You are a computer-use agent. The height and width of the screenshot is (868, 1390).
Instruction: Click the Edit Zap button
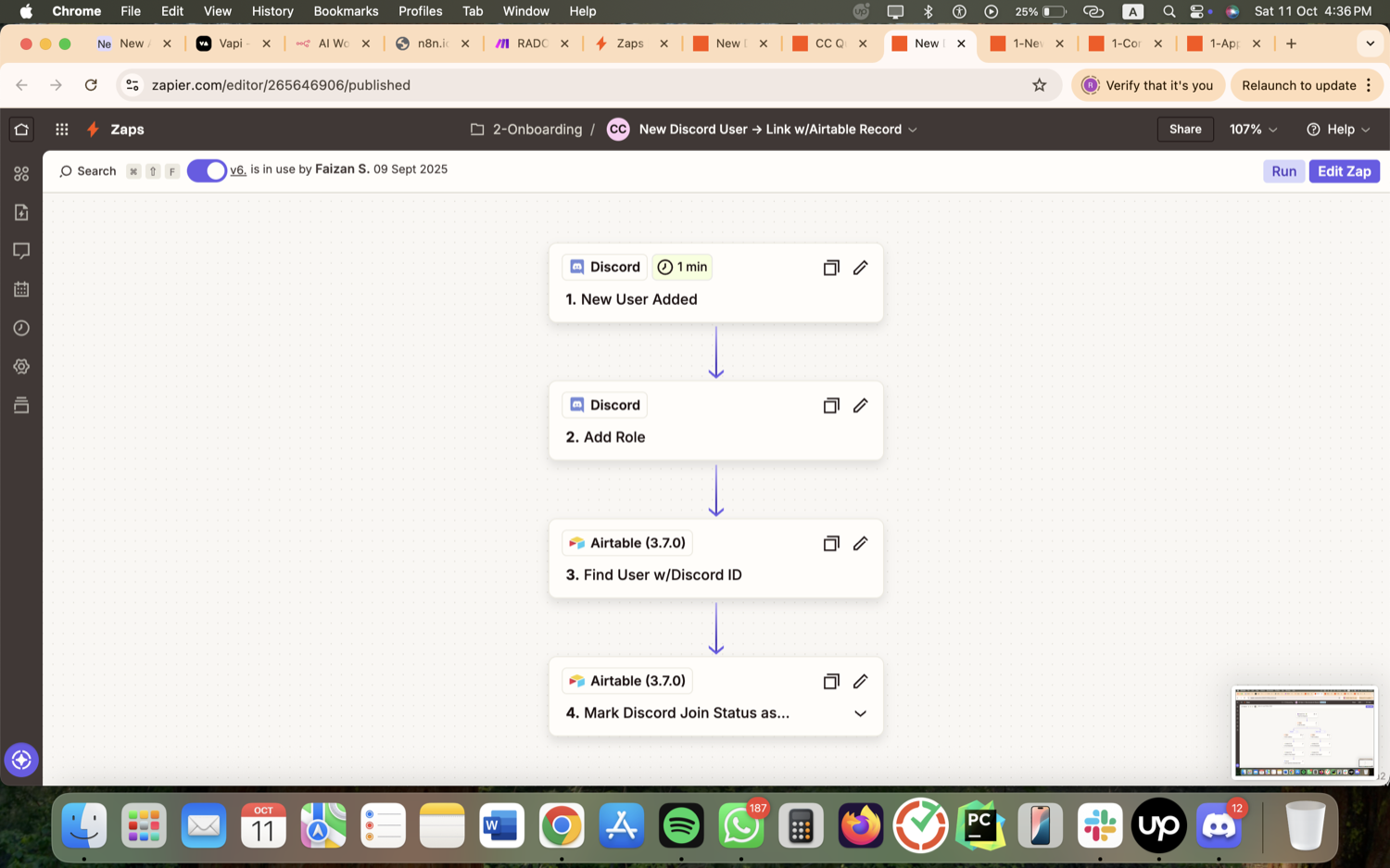click(1344, 171)
